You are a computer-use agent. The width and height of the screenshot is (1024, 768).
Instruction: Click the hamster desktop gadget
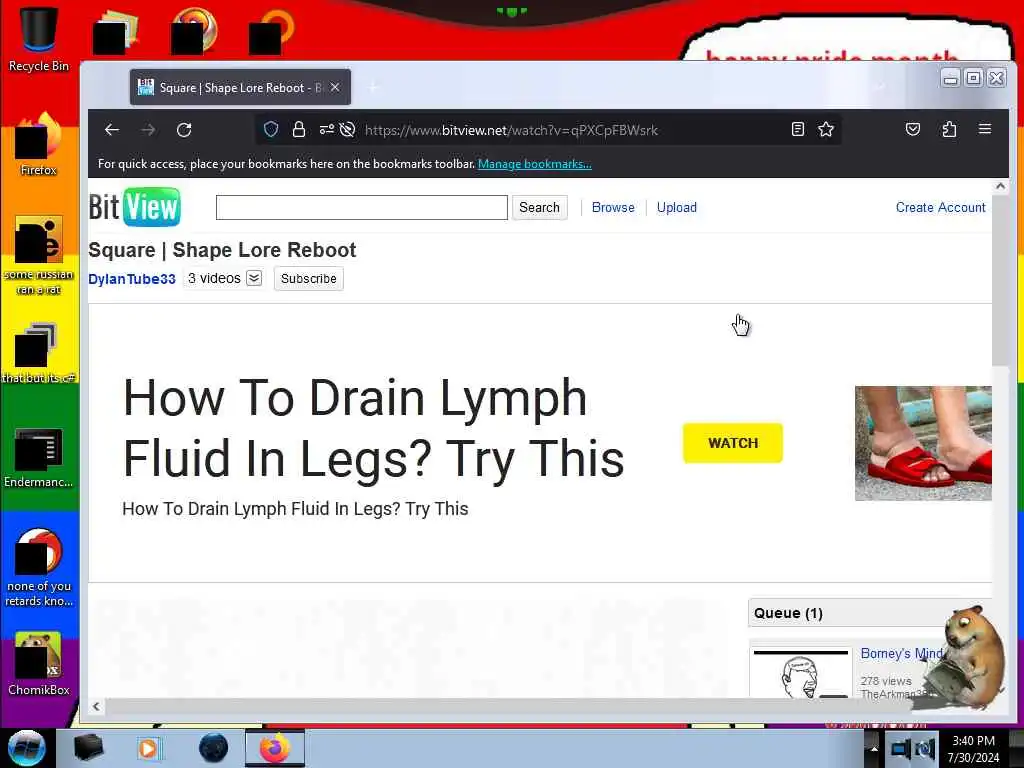pyautogui.click(x=967, y=658)
